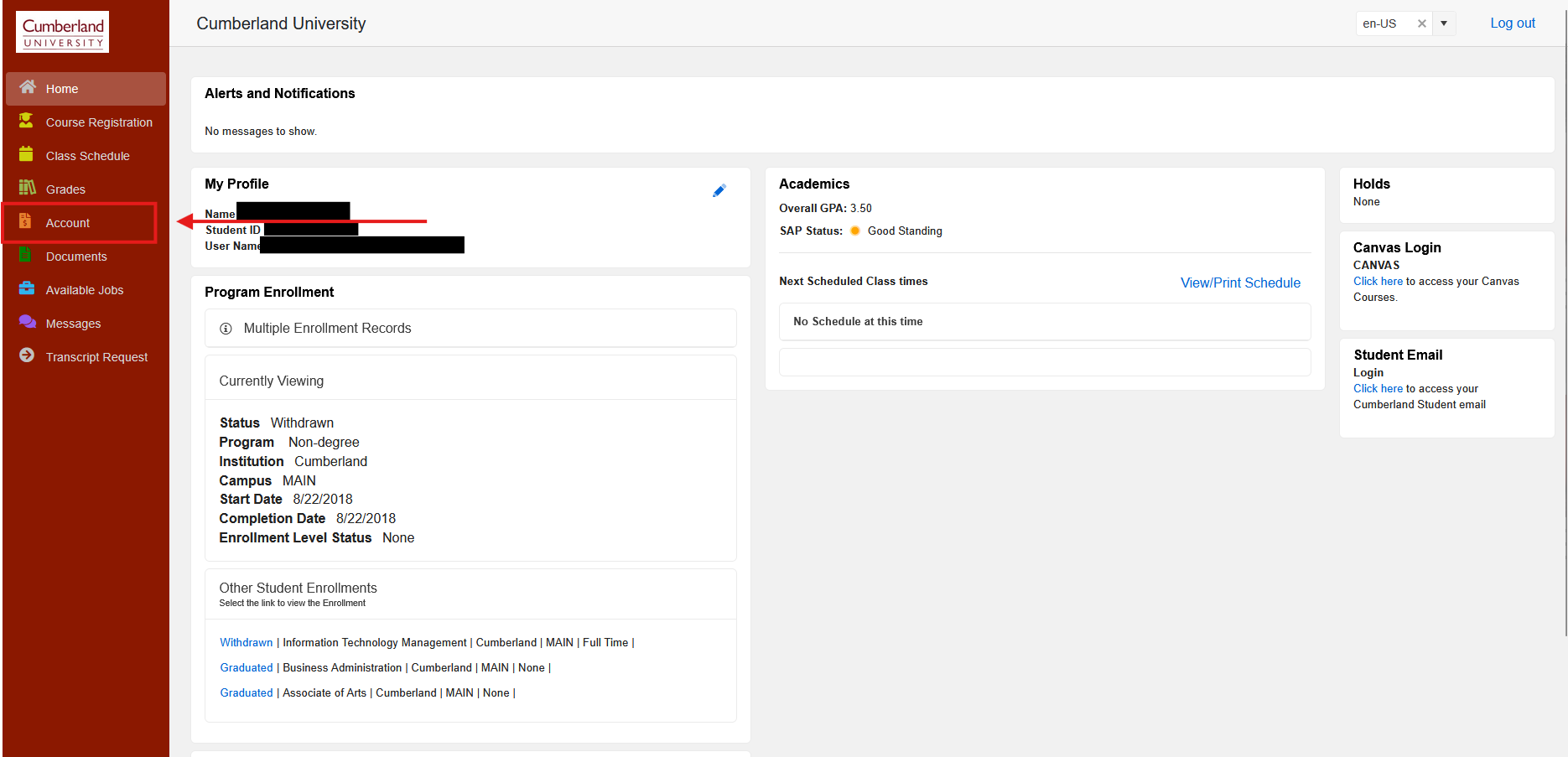Click the Grades books icon
Image resolution: width=1568 pixels, height=757 pixels.
28,187
